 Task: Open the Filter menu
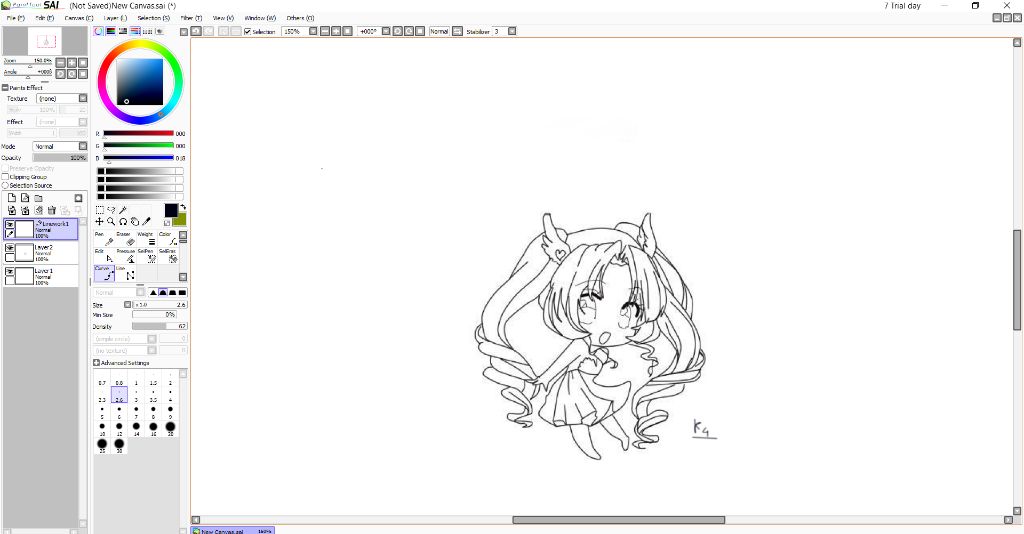(x=191, y=18)
